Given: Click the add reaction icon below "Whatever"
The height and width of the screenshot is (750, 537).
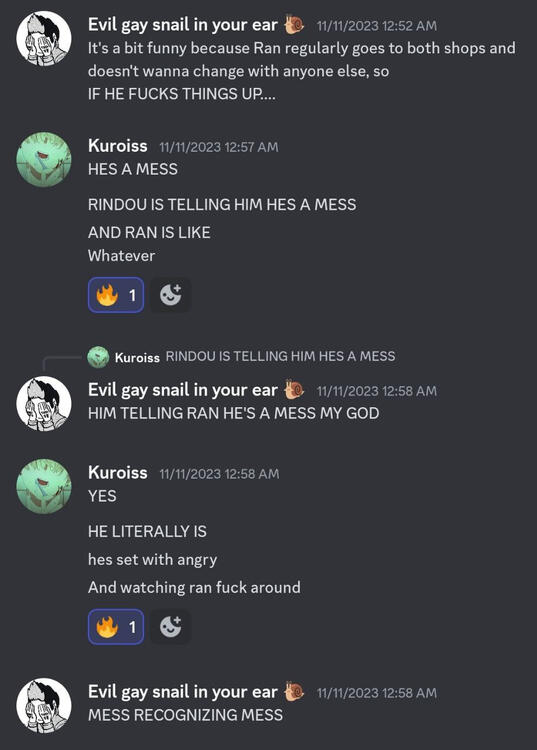Looking at the screenshot, I should coord(171,295).
